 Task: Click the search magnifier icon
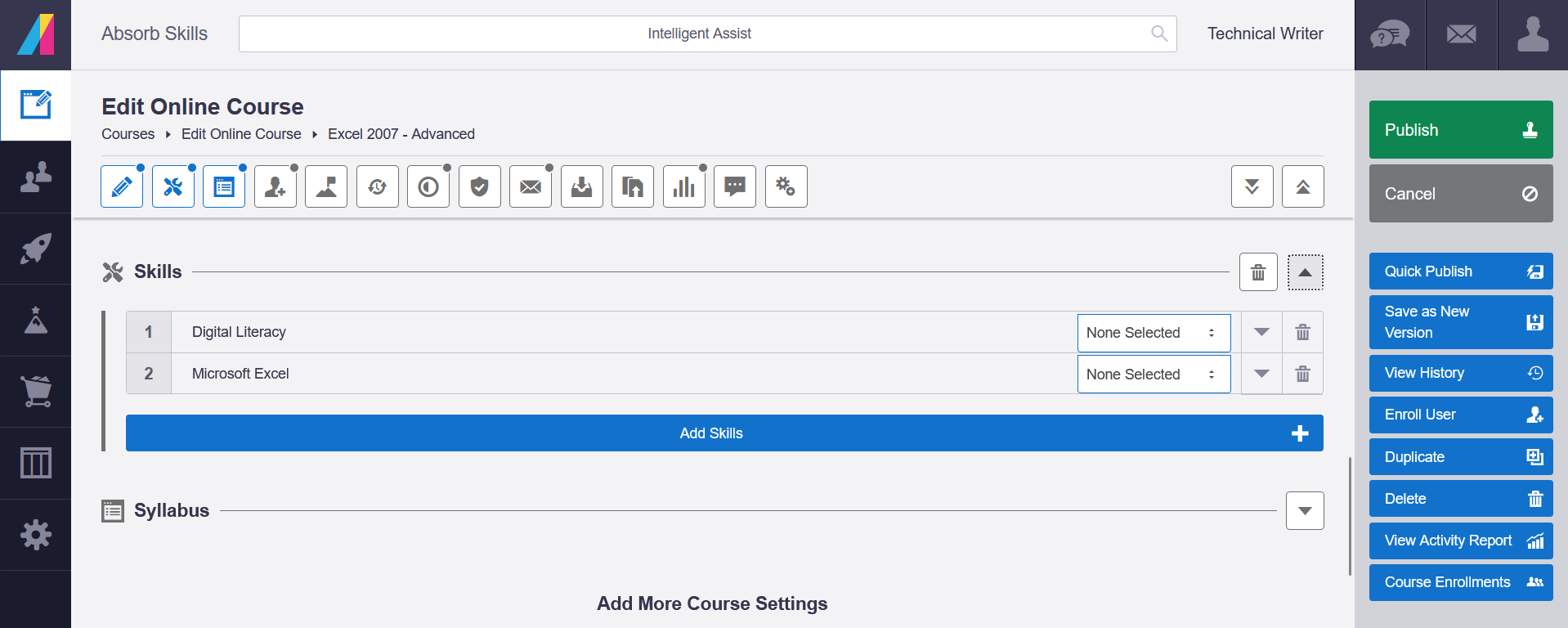coord(1159,34)
